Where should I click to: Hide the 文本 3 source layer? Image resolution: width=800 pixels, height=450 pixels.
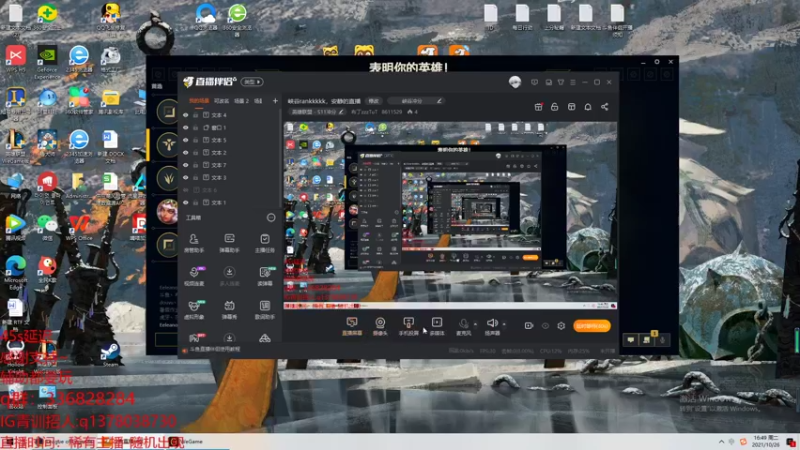point(186,178)
